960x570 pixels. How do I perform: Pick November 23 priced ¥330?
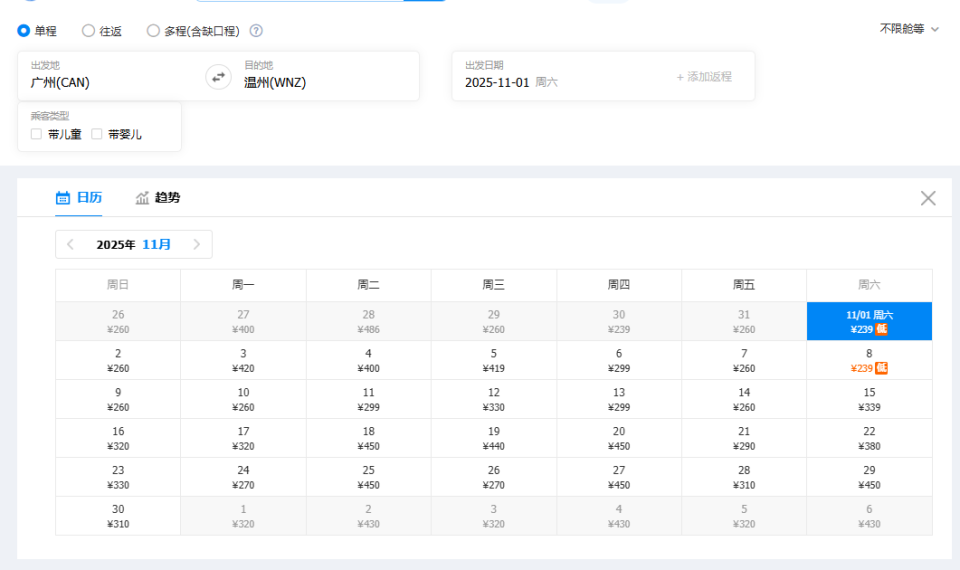(x=118, y=477)
